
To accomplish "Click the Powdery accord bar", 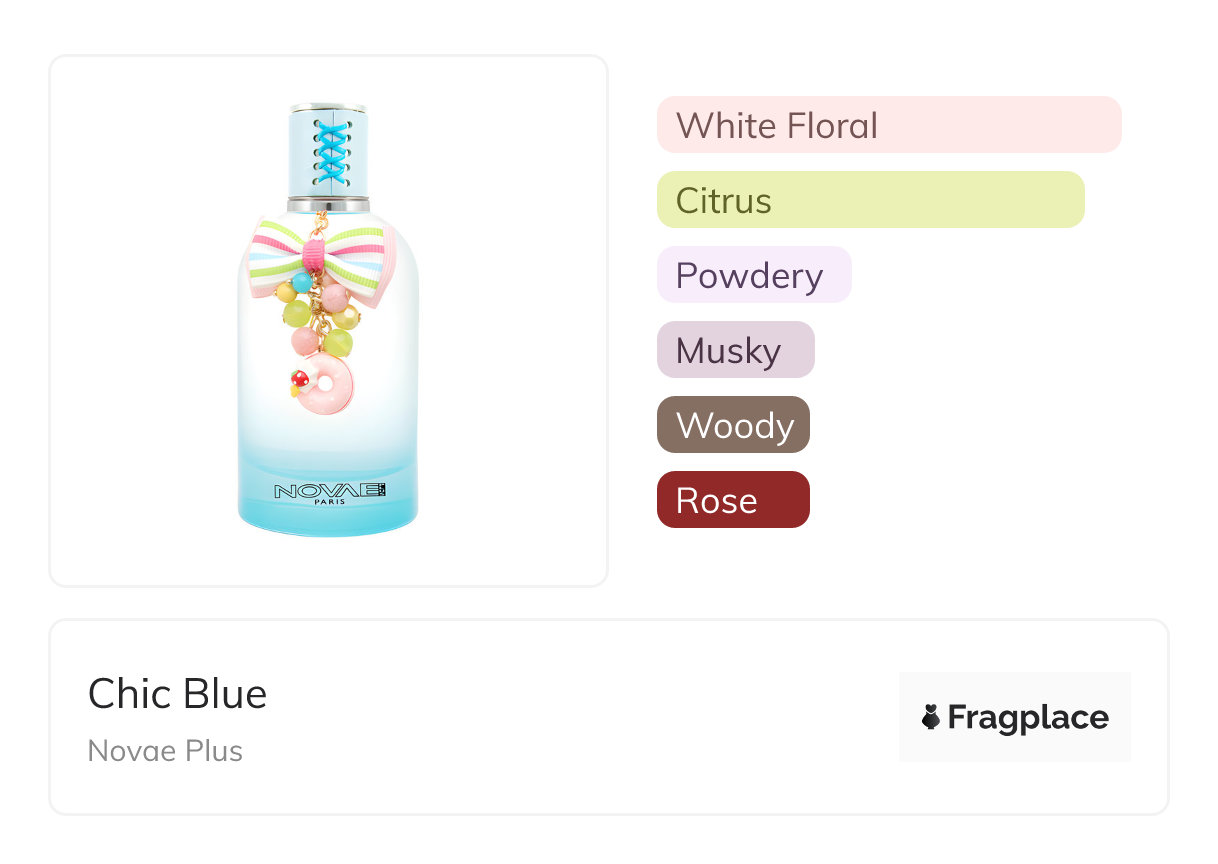I will tap(753, 275).
